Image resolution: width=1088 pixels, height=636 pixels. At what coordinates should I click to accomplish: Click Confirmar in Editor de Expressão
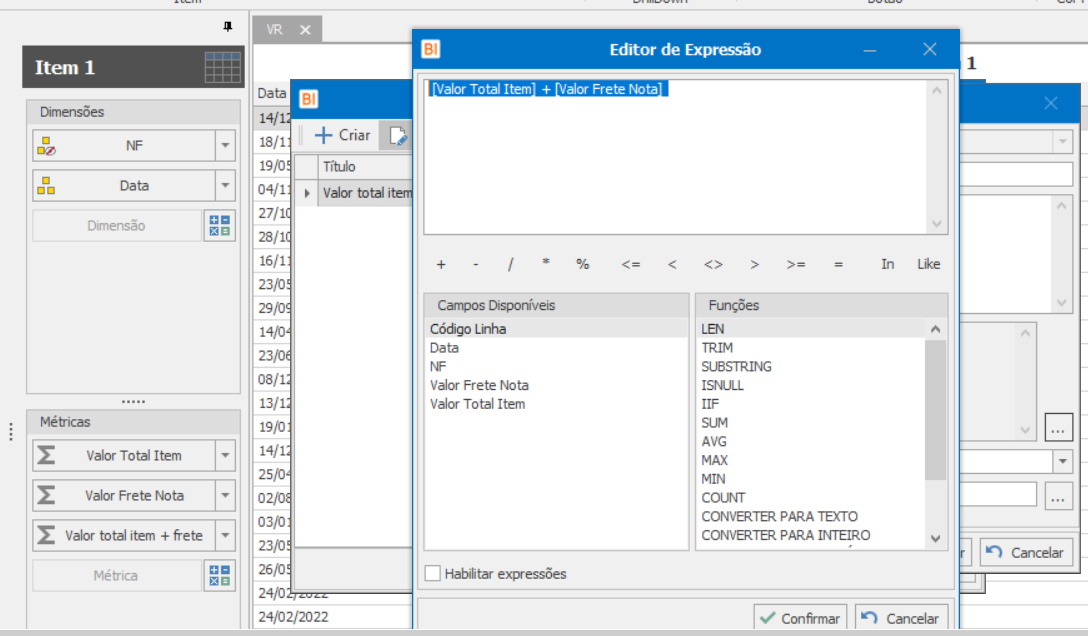pos(800,617)
